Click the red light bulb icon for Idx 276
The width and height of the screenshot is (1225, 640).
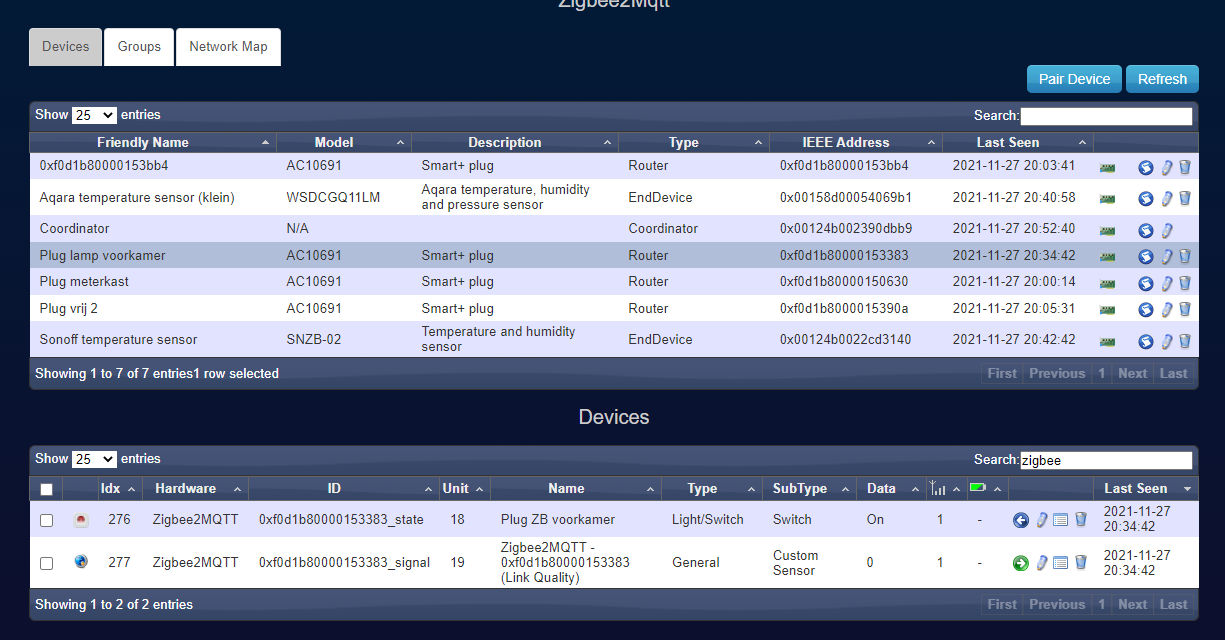click(81, 520)
